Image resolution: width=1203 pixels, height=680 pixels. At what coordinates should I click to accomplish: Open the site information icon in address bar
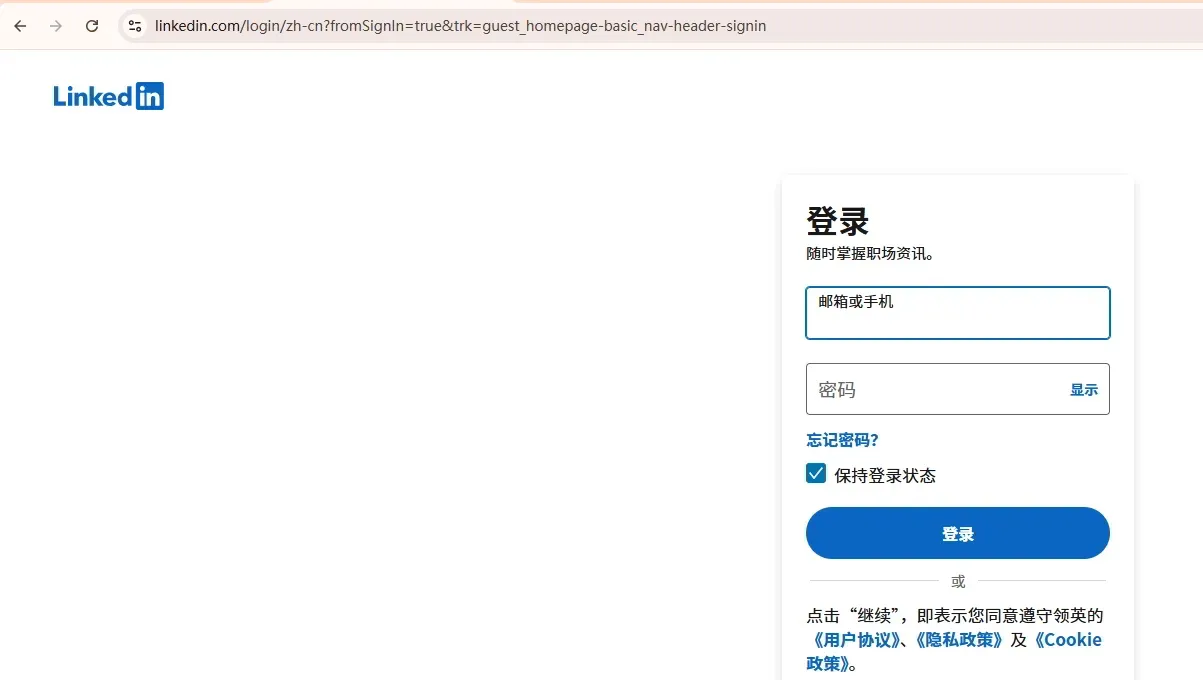[x=134, y=26]
